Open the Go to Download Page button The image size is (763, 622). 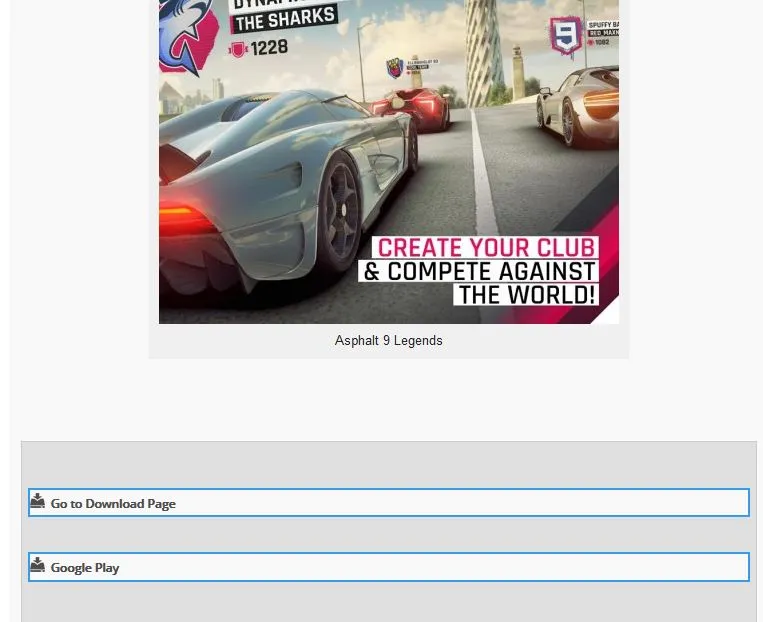[389, 503]
